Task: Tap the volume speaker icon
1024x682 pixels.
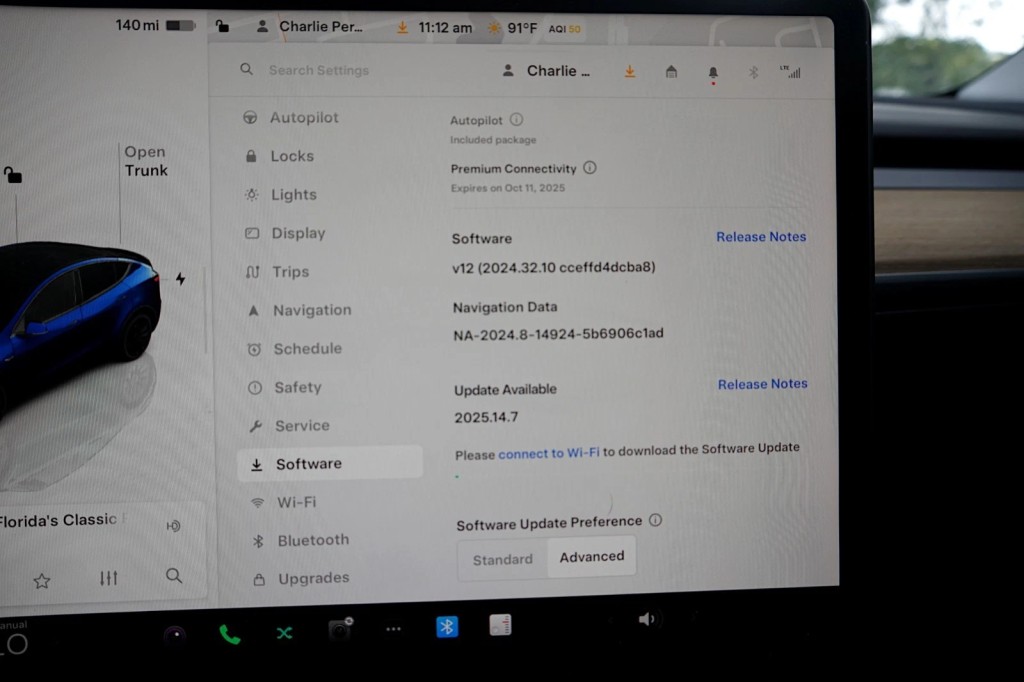Action: pos(646,619)
